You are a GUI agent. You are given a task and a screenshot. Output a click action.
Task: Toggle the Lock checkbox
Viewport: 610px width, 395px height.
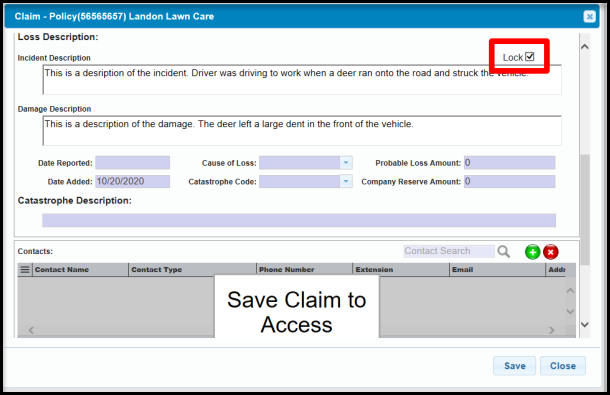click(x=529, y=57)
